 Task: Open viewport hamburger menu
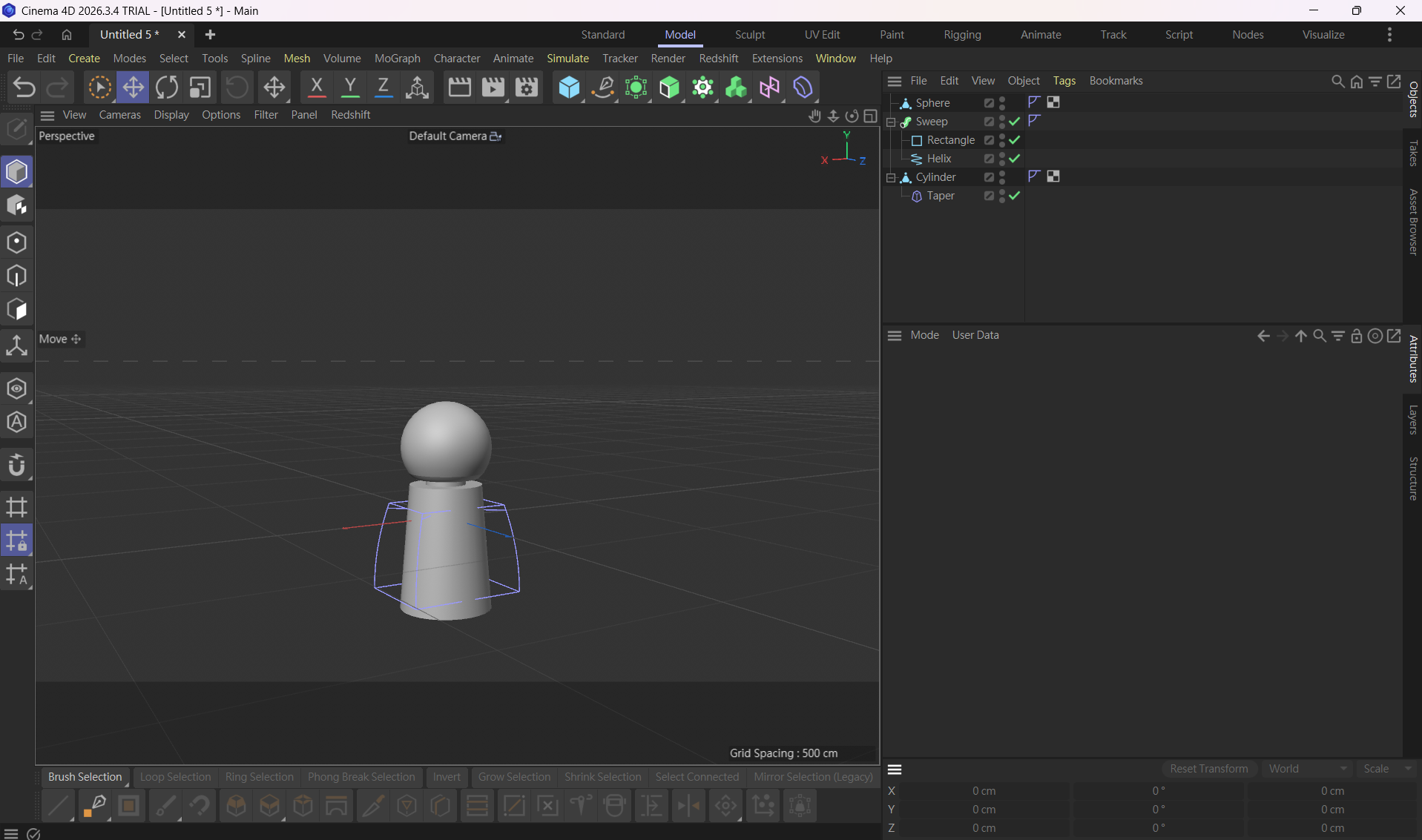click(47, 116)
